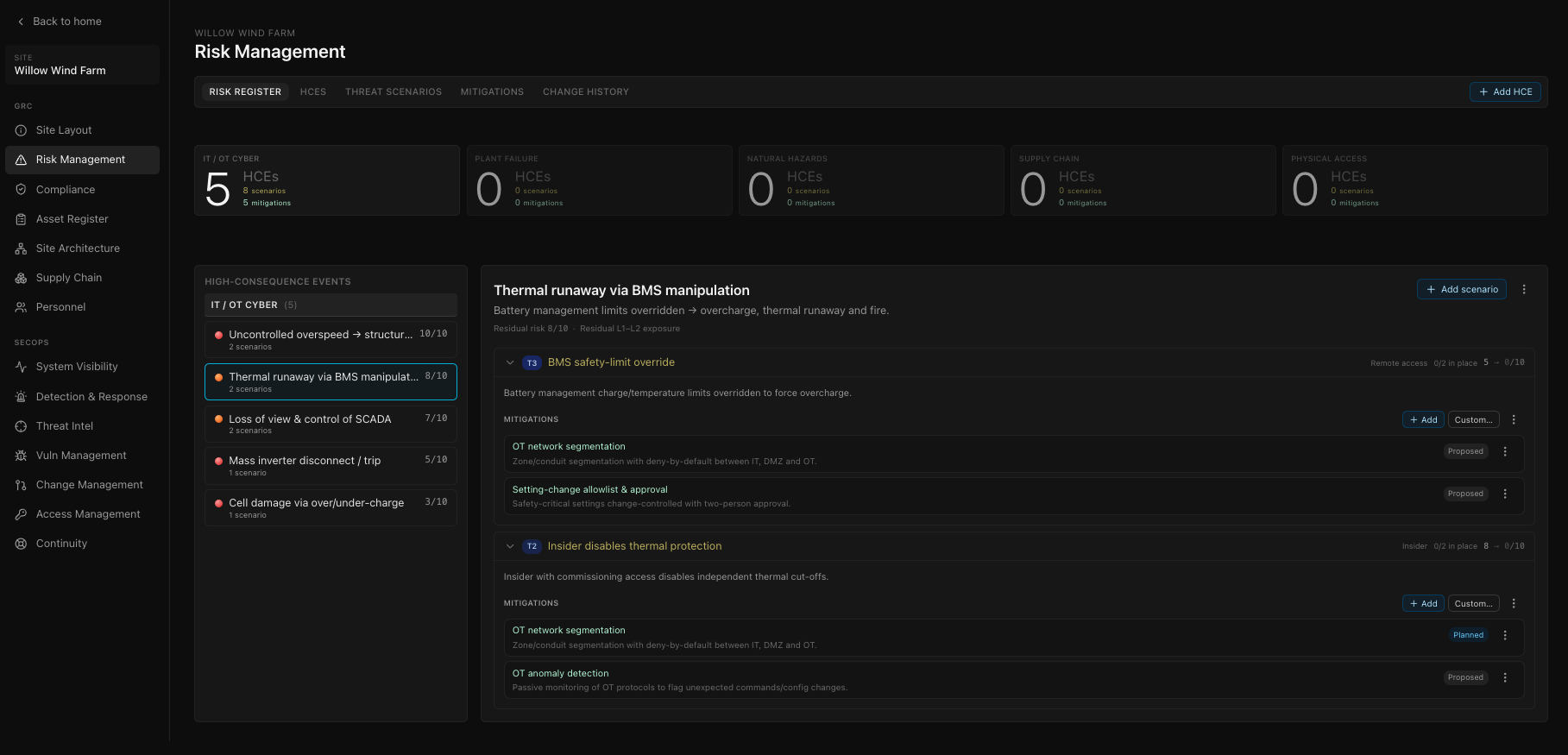Open Custom dropdown under BMS safety-limit override
Viewport: 1568px width, 755px height.
[x=1473, y=420]
